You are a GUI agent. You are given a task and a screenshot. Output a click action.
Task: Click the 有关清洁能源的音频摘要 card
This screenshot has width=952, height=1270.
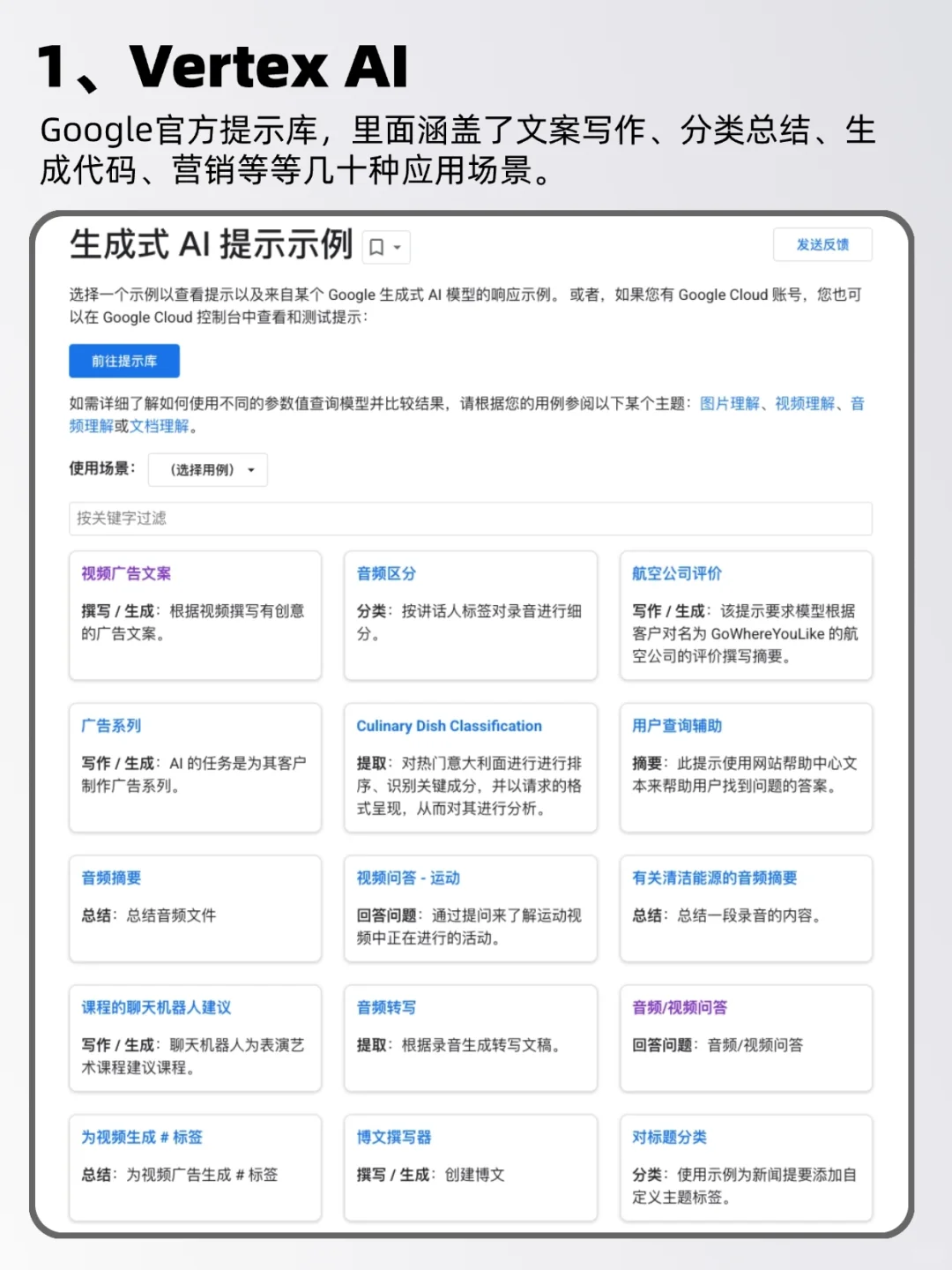(746, 908)
